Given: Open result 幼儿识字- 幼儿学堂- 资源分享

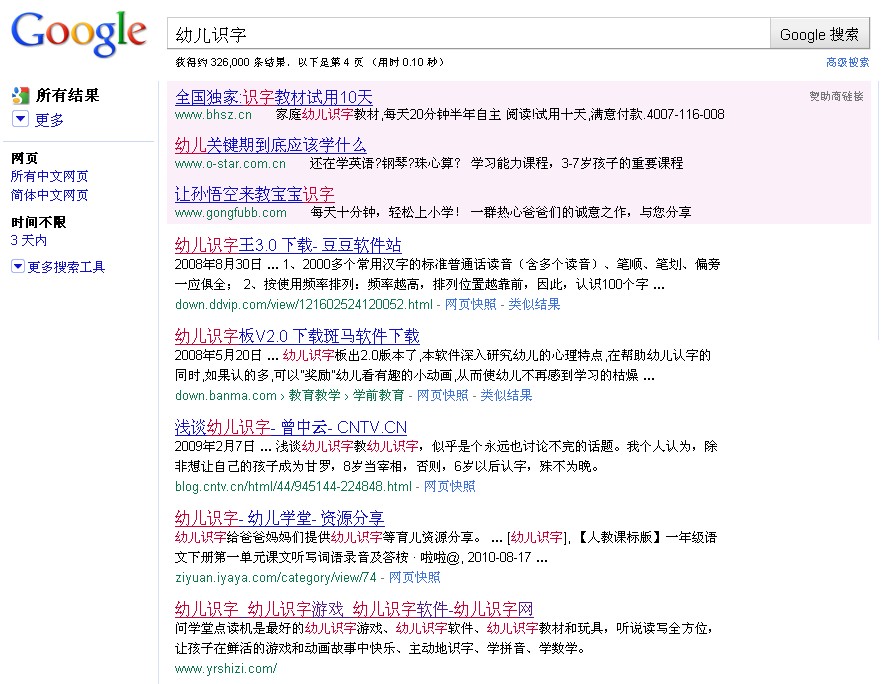Looking at the screenshot, I should [279, 518].
